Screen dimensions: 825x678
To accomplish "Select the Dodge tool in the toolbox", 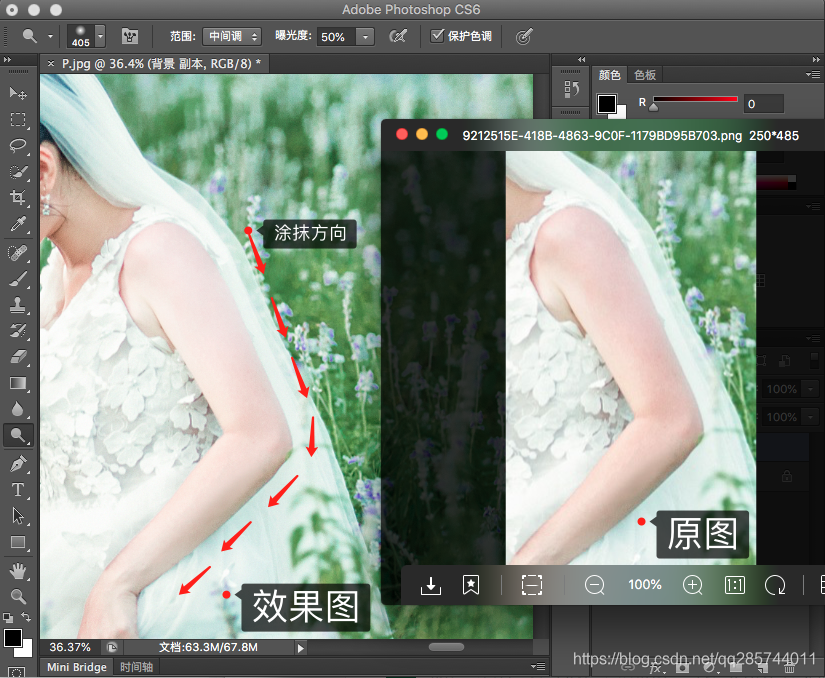I will click(18, 436).
